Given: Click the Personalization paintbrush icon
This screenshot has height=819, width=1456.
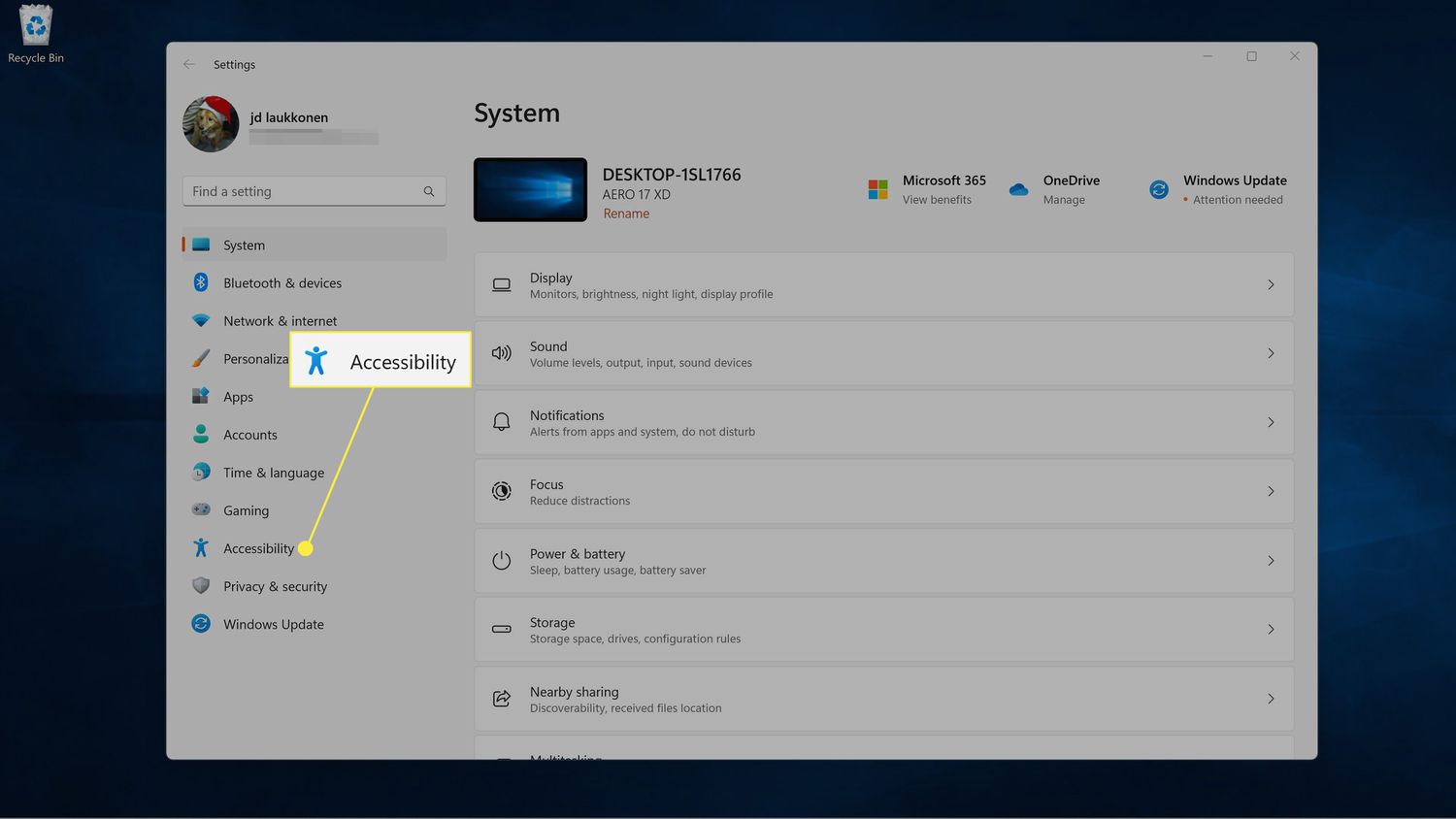Looking at the screenshot, I should [201, 358].
